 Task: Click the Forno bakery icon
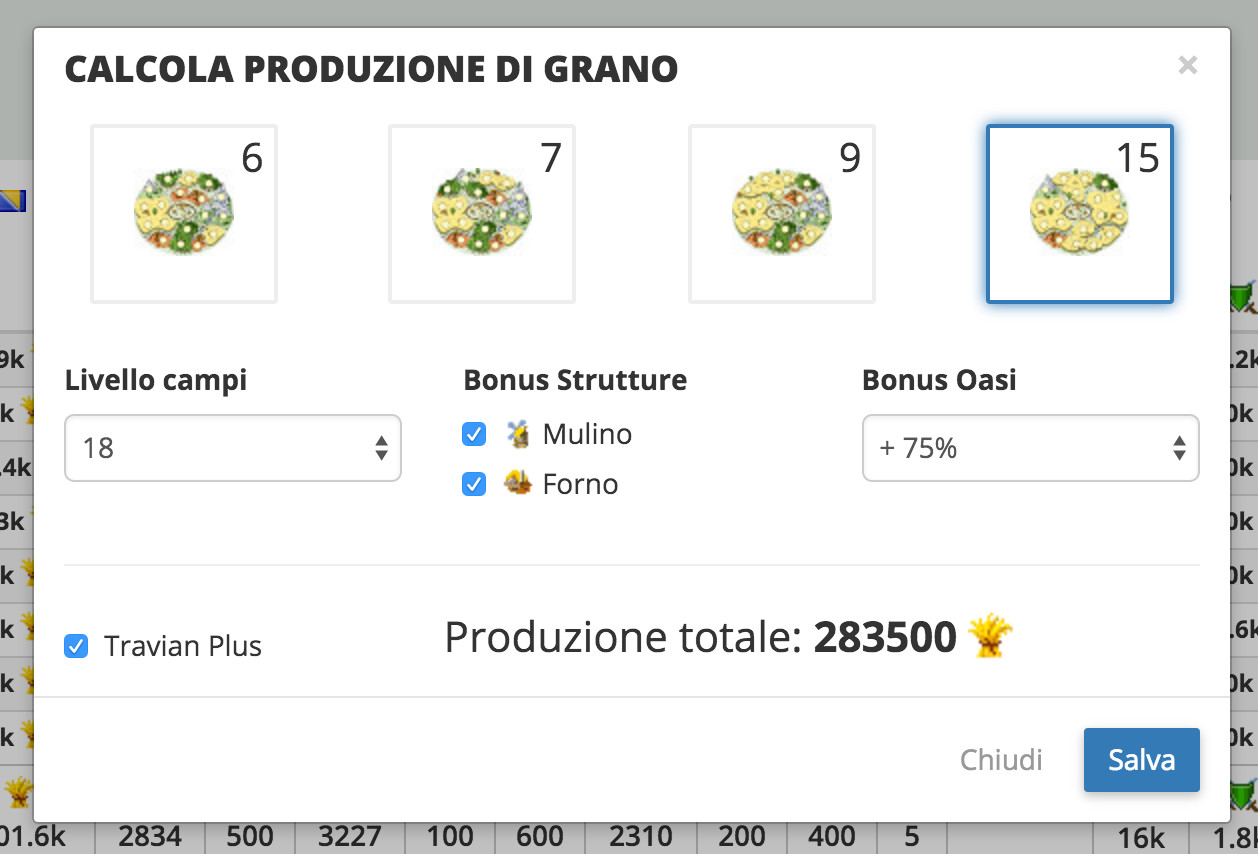coord(517,484)
